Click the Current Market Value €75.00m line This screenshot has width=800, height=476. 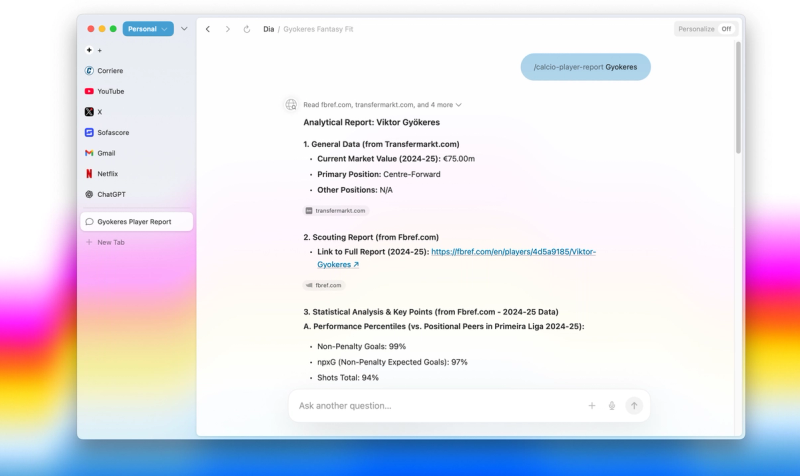396,159
